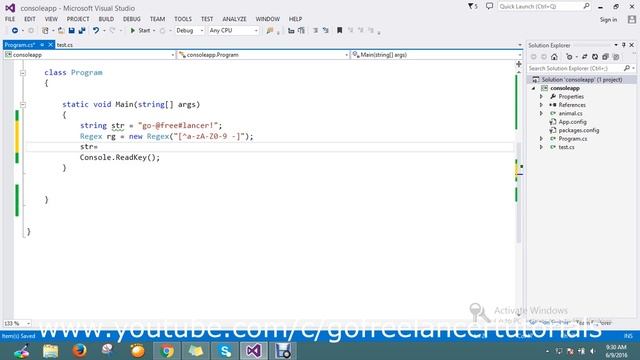Start debugging with the Start button
This screenshot has height=360, width=640.
pos(140,31)
